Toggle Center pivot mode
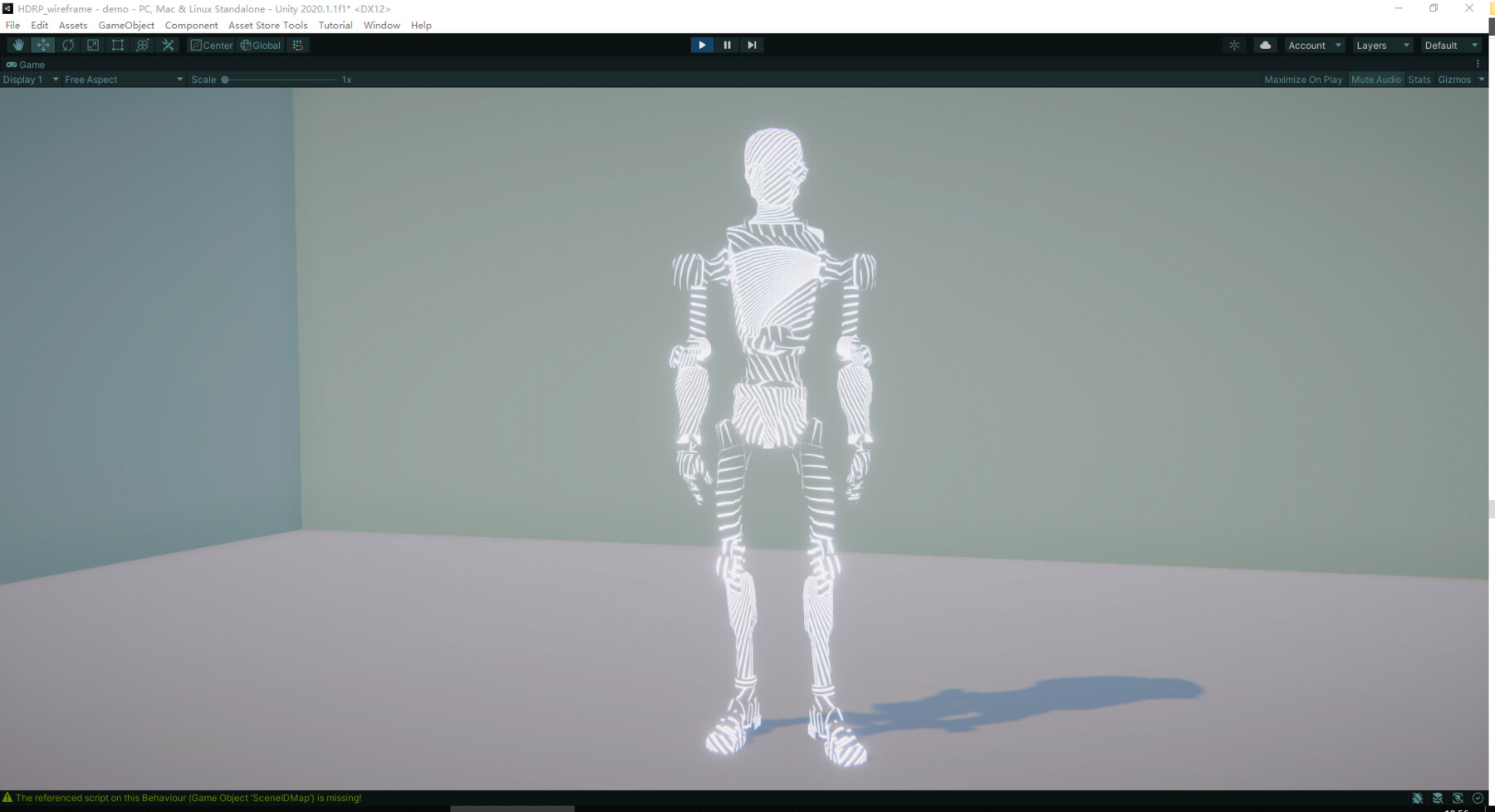This screenshot has height=812, width=1495. tap(213, 45)
